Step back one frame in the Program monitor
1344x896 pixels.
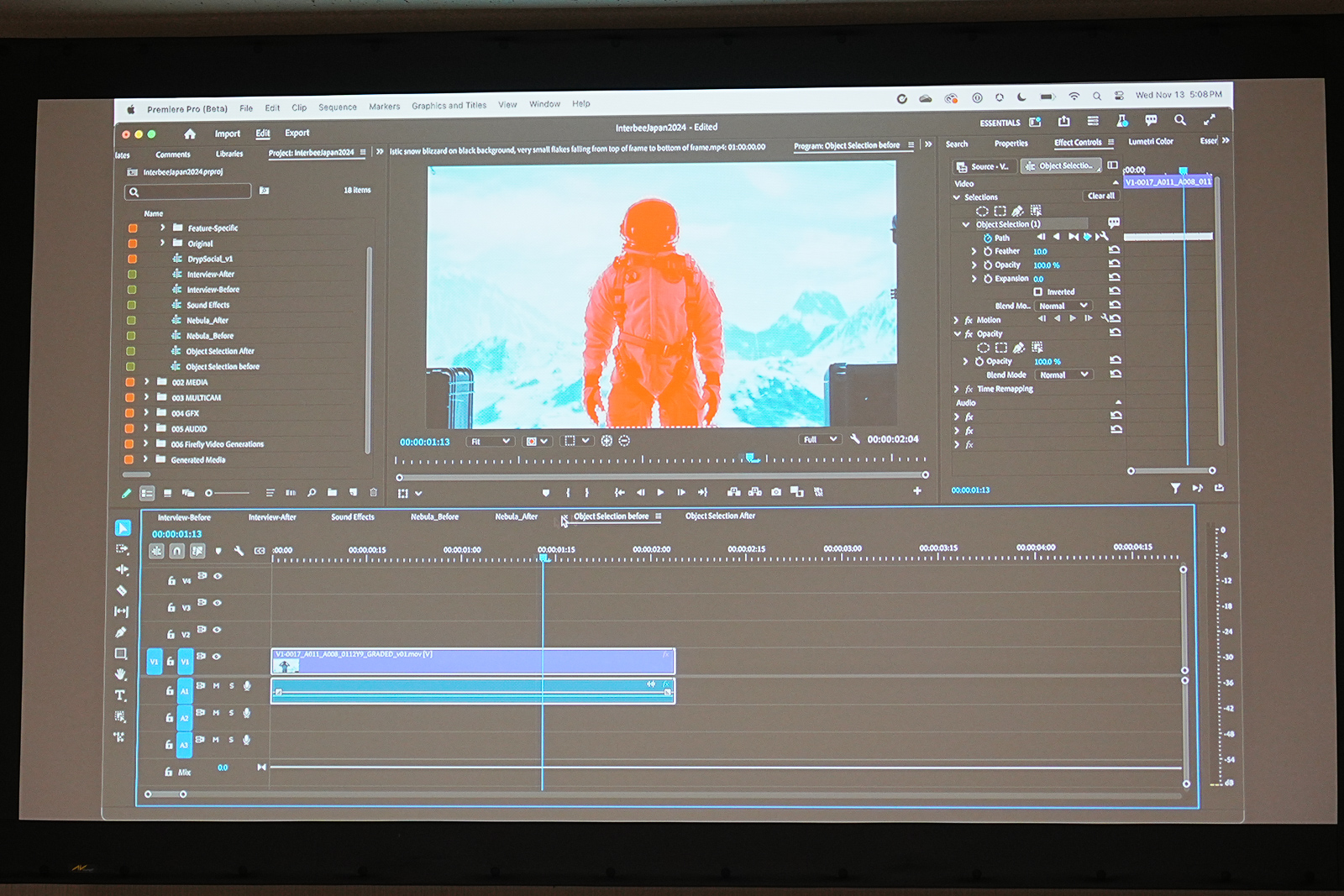(640, 492)
